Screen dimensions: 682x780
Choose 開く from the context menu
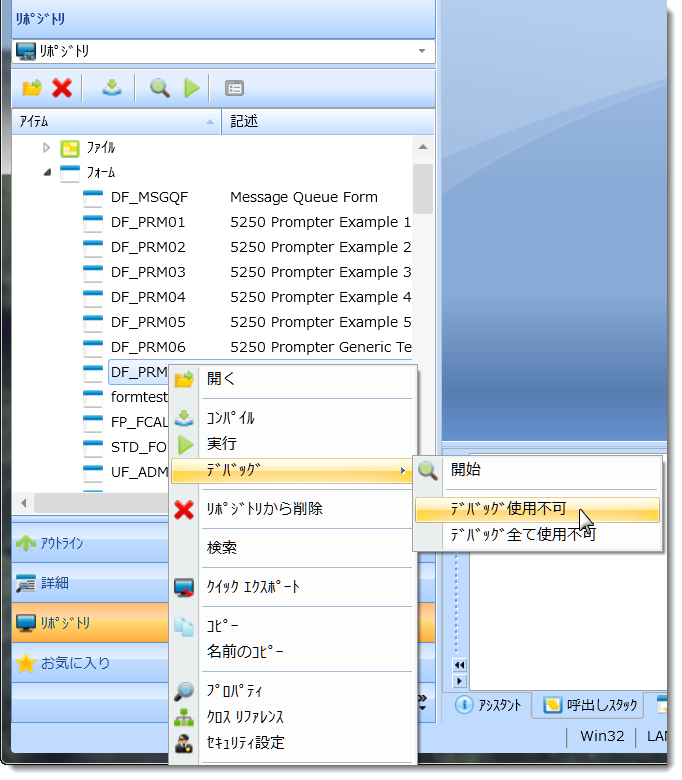(x=293, y=379)
